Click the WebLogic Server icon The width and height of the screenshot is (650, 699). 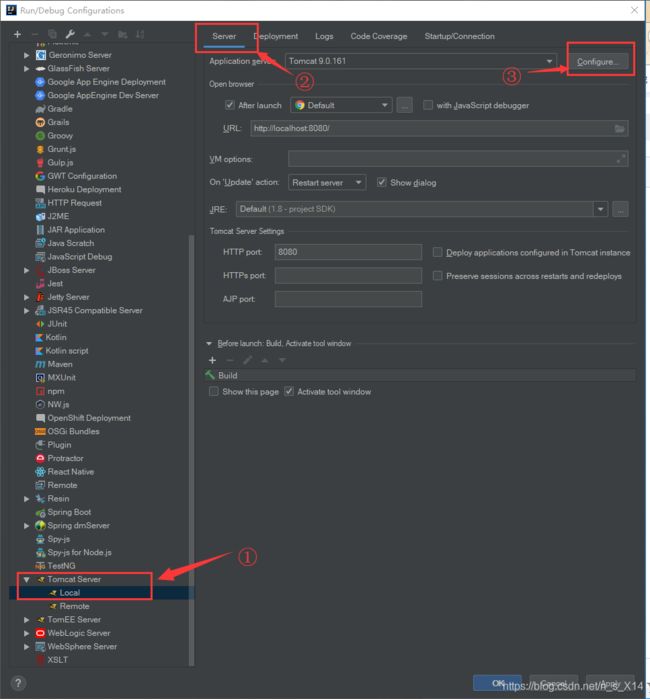pos(40,633)
